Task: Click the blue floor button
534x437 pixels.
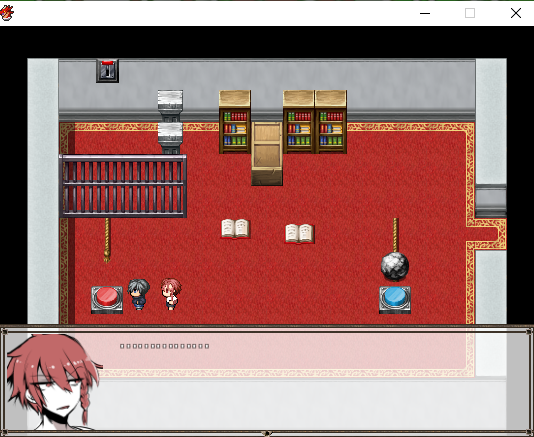Action: pos(395,299)
